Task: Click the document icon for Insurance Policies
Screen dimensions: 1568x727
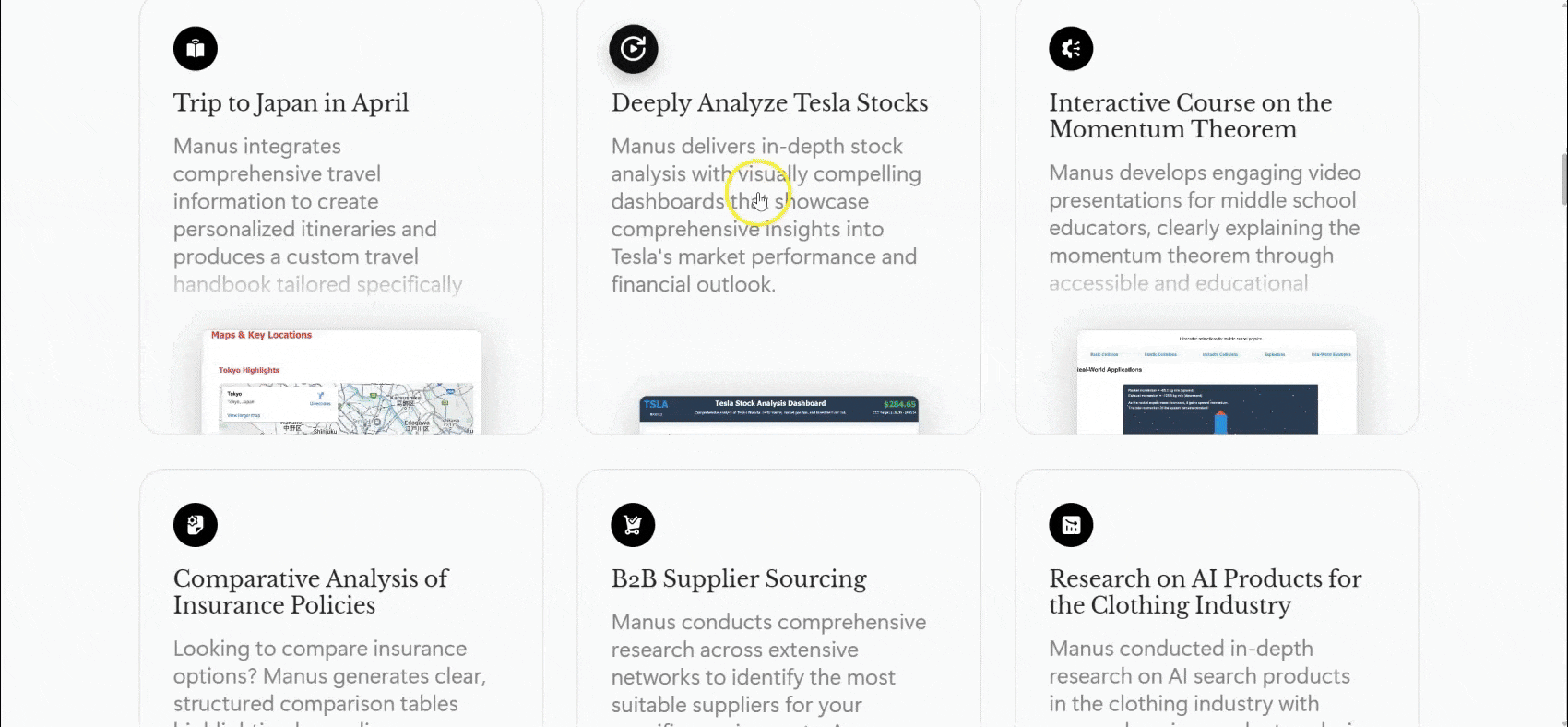Action: (x=196, y=525)
